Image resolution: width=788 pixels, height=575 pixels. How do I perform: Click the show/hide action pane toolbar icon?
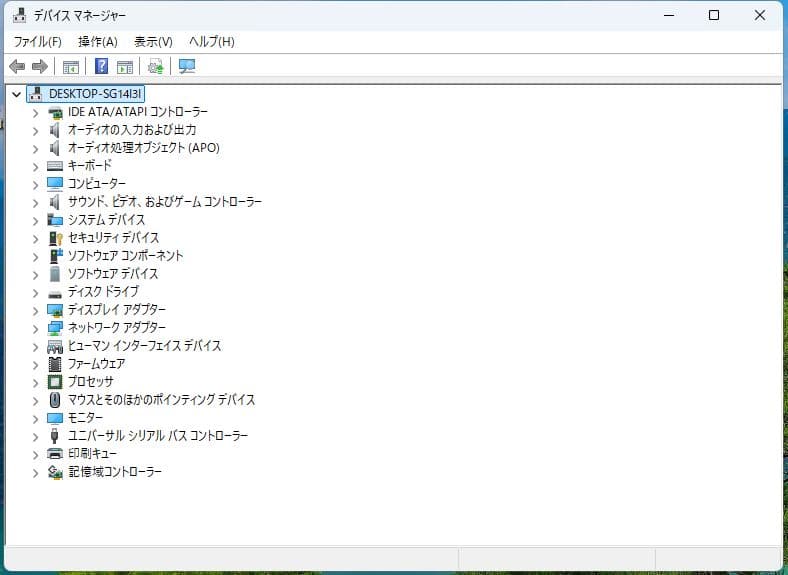pyautogui.click(x=125, y=66)
